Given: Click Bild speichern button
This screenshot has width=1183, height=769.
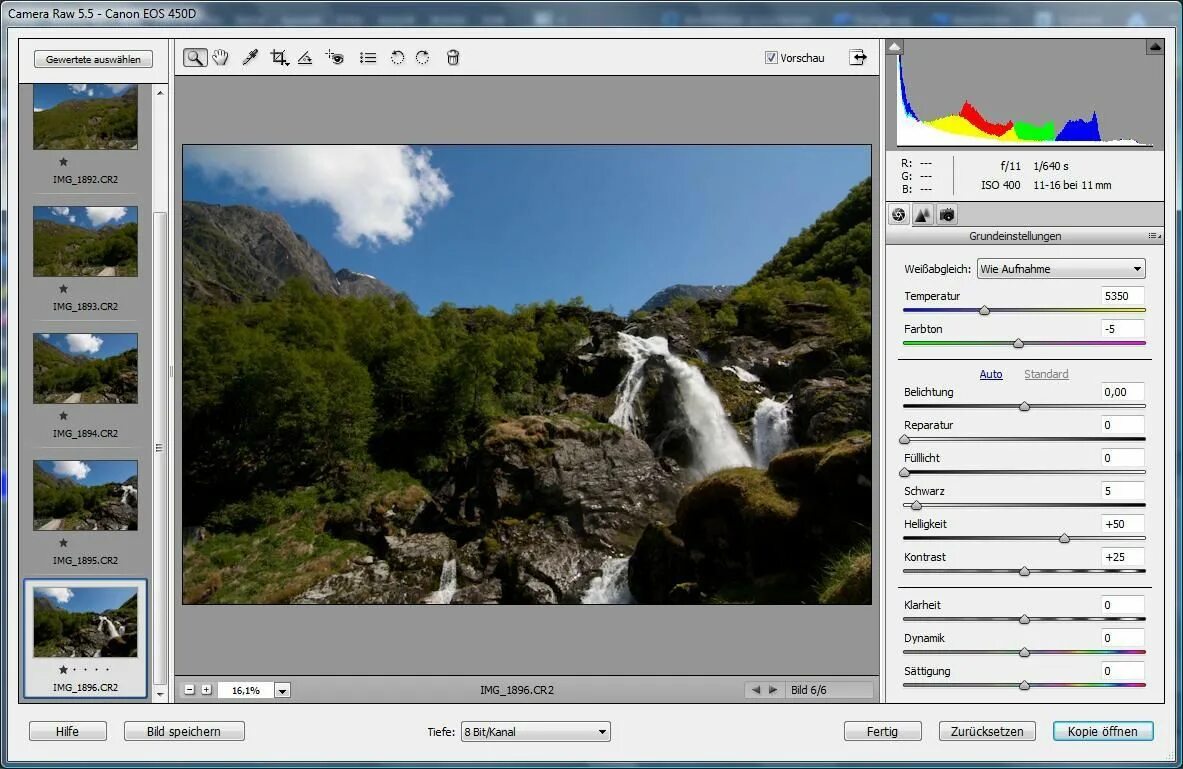Looking at the screenshot, I should [x=184, y=731].
